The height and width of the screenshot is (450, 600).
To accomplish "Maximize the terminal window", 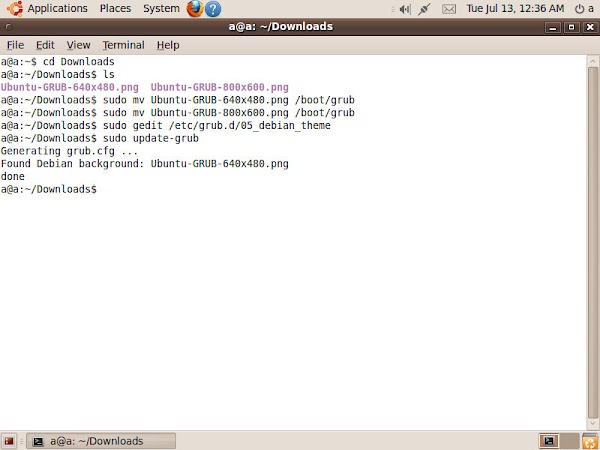I will tap(572, 27).
